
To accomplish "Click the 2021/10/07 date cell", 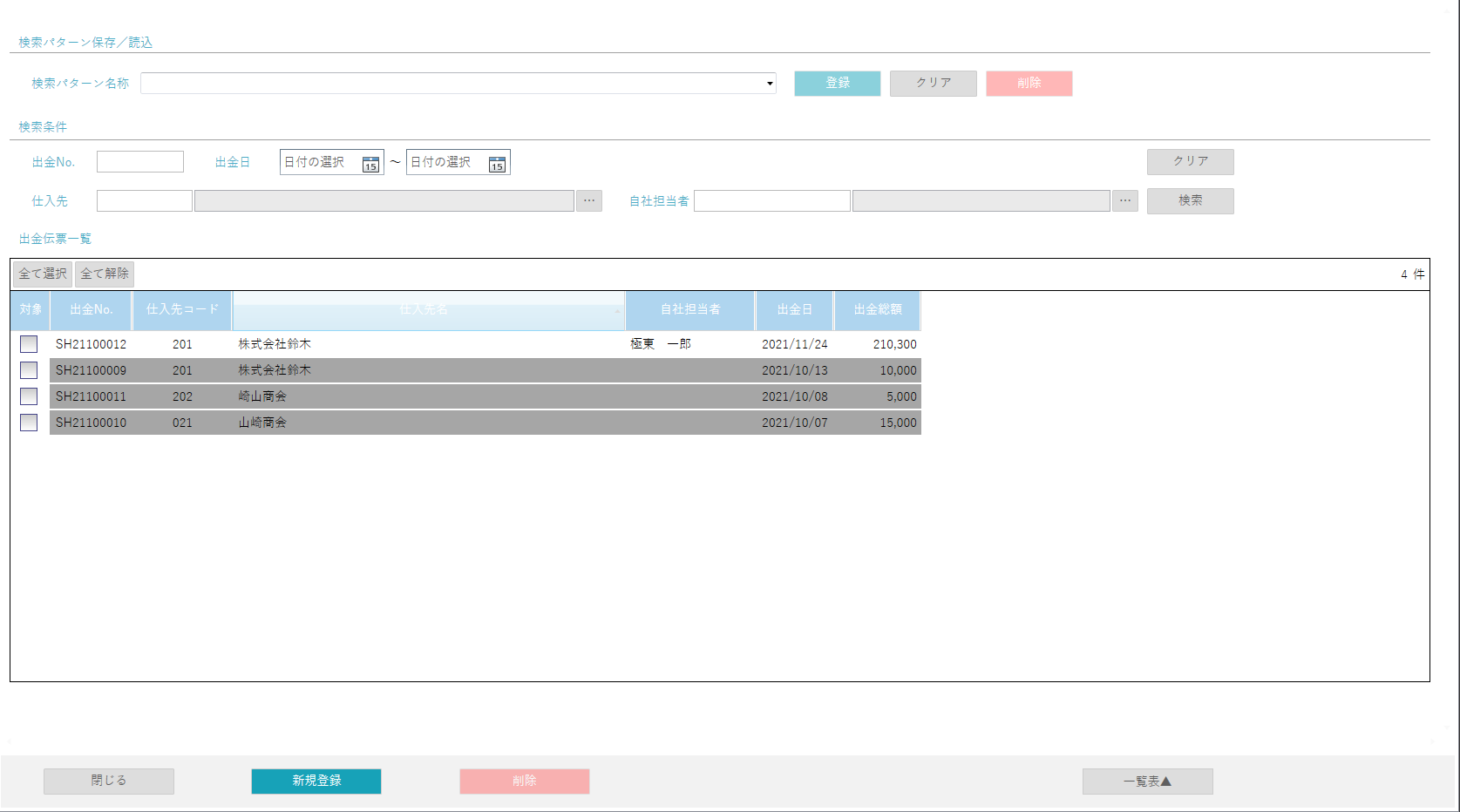I will (x=794, y=423).
